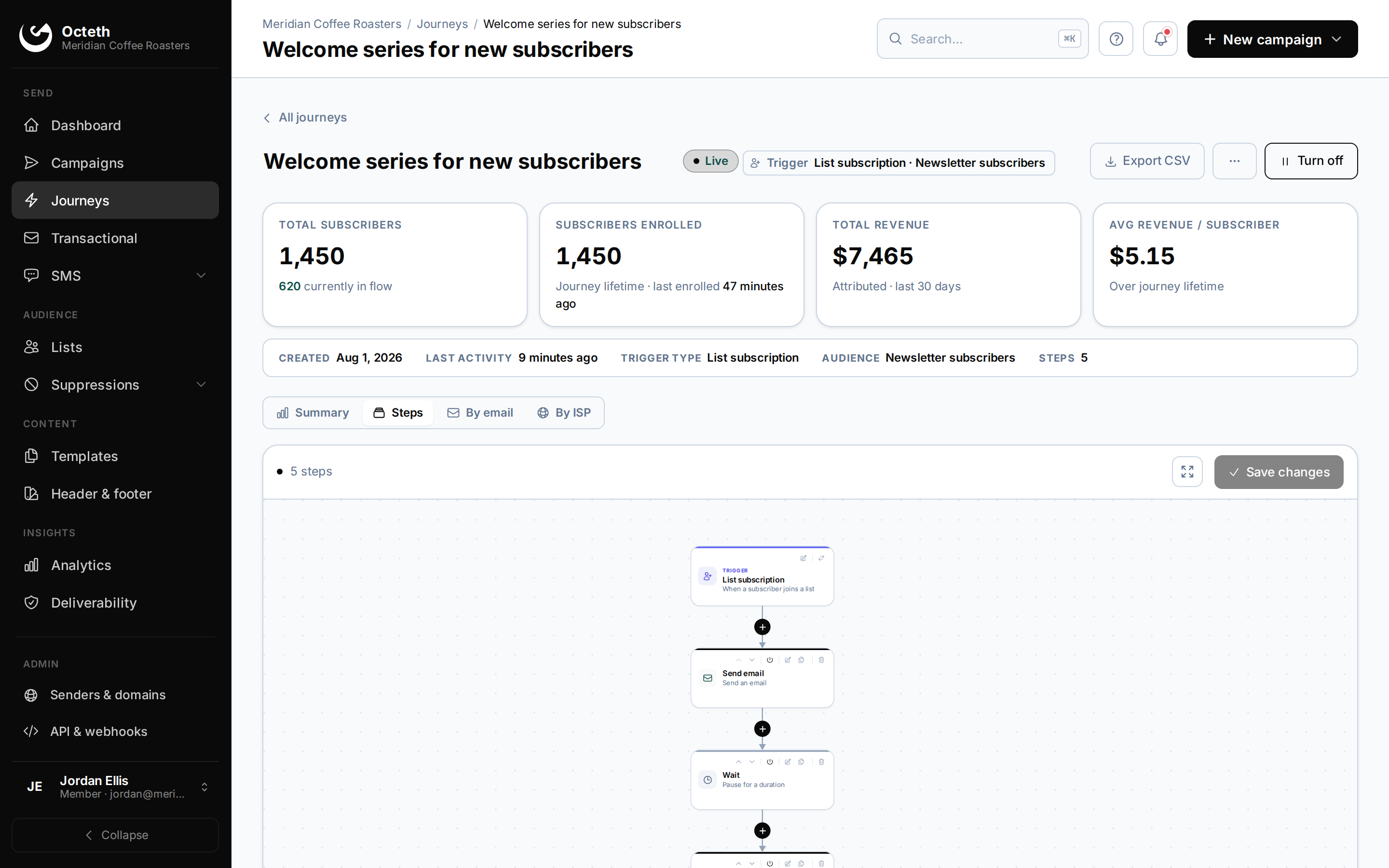Go back to All journeys
Viewport: 1389px width, 868px height.
coord(305,118)
